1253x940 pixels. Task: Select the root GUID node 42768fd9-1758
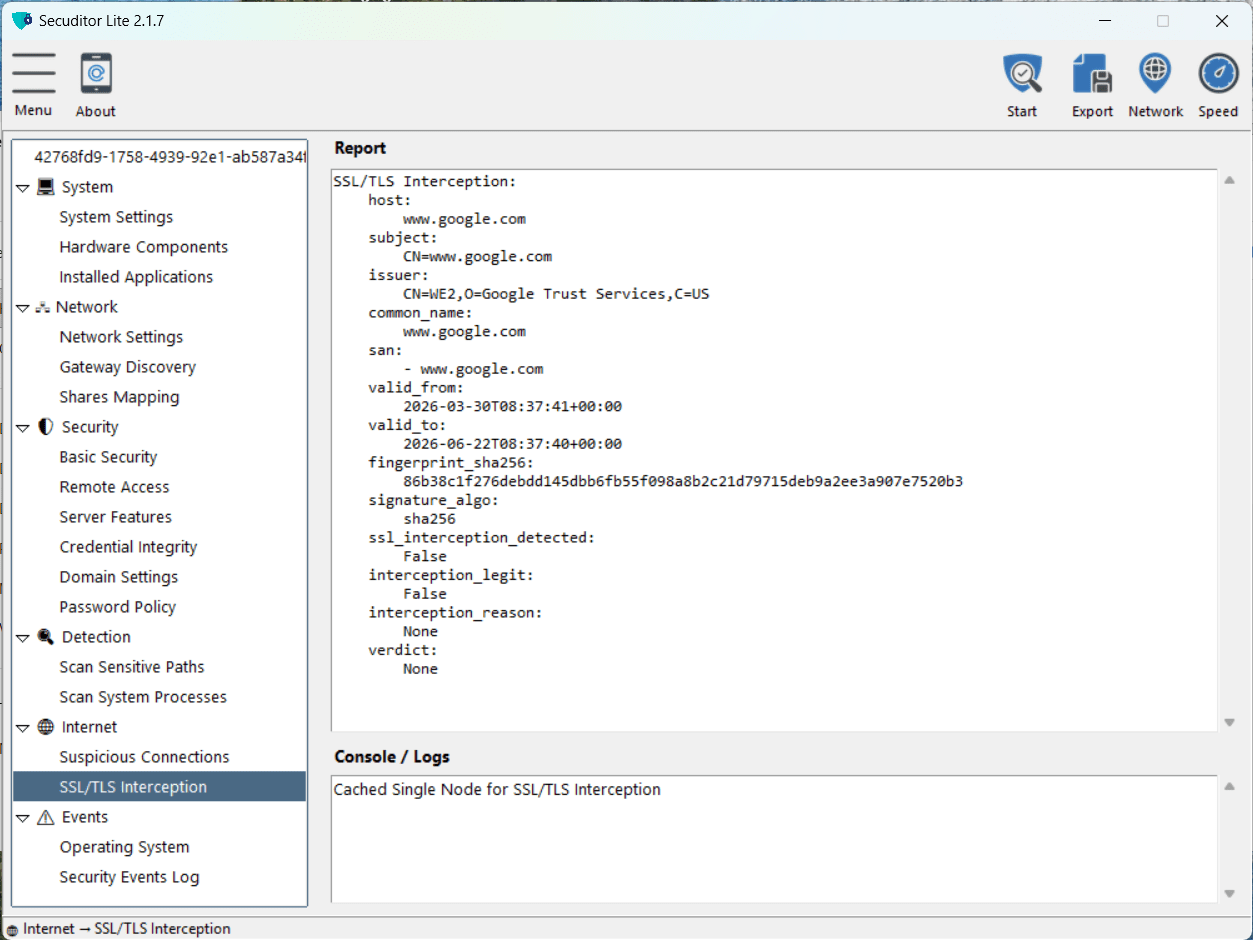pyautogui.click(x=169, y=157)
